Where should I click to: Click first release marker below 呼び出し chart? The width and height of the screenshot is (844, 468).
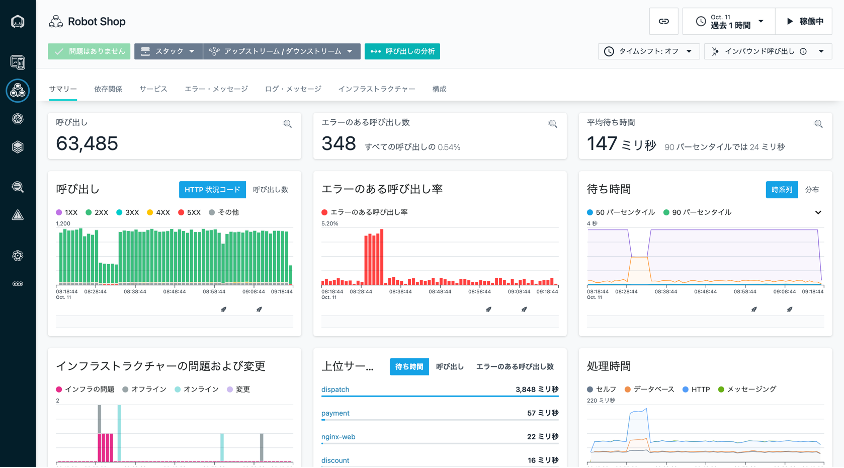[x=223, y=309]
